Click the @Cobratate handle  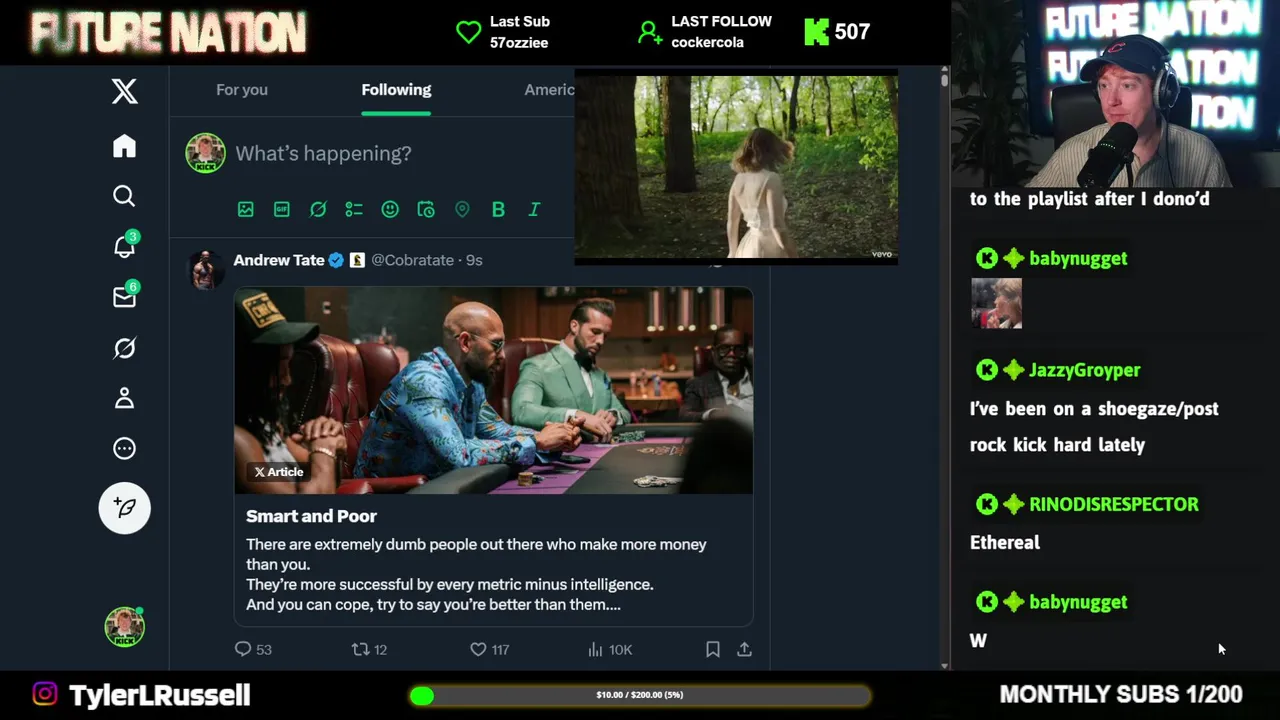pos(412,260)
